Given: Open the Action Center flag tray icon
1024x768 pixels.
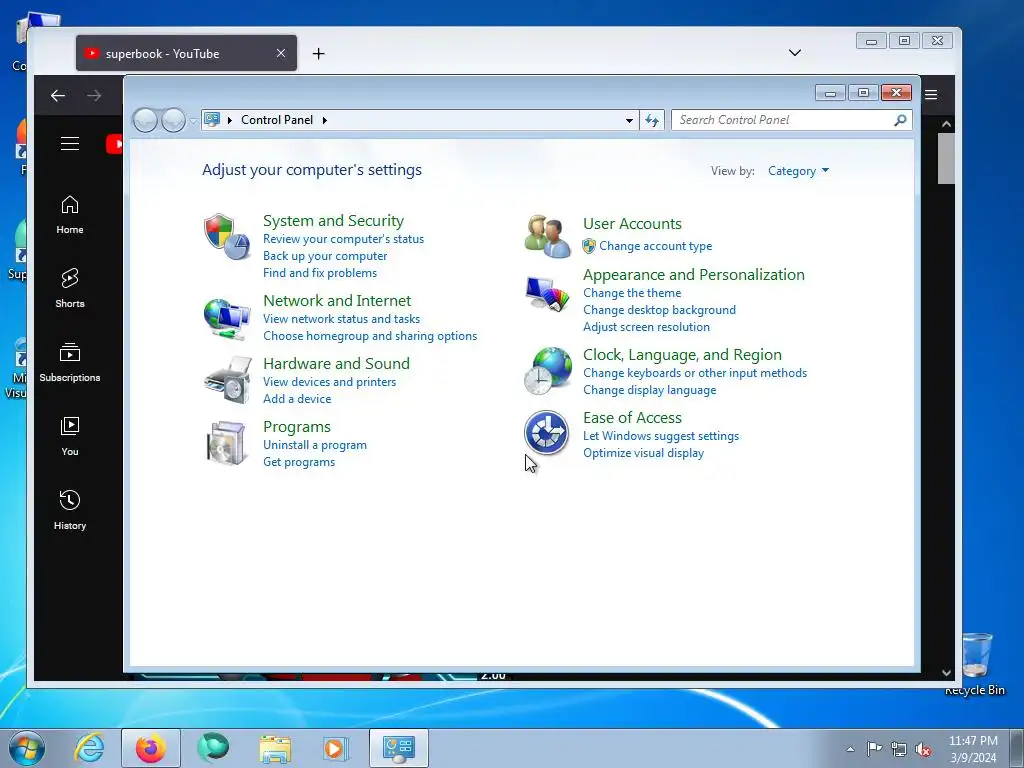Looking at the screenshot, I should [874, 749].
